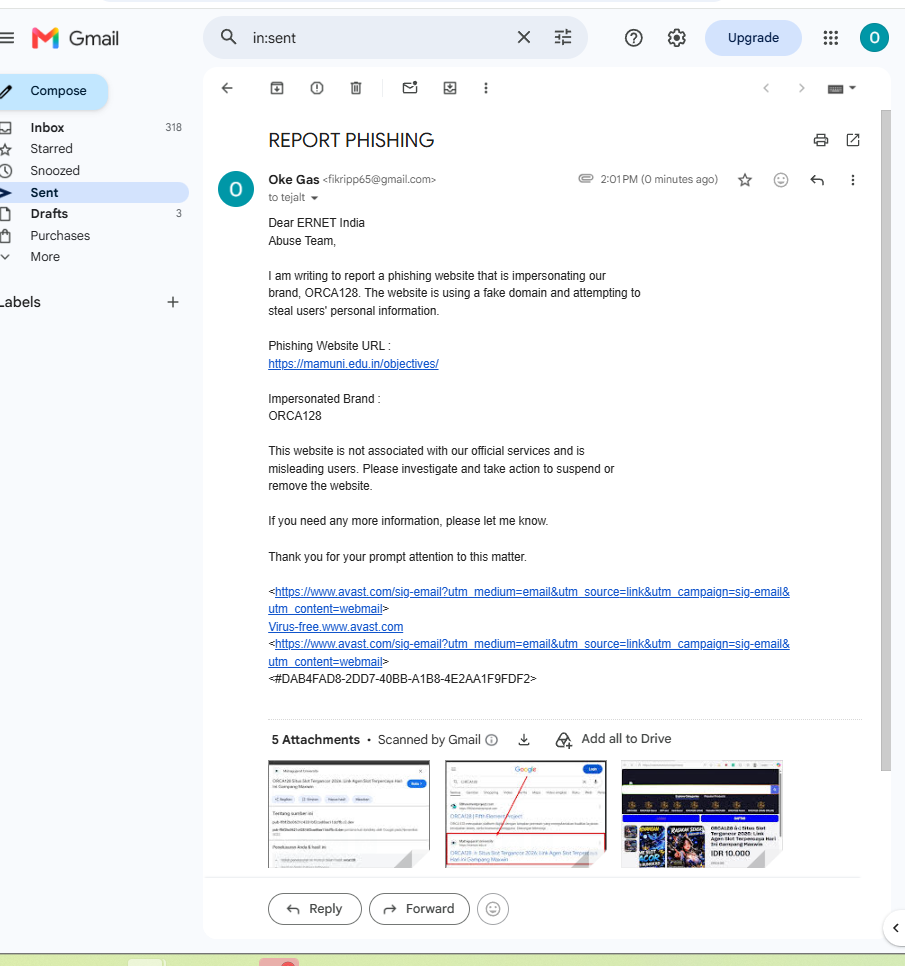
Task: Open the ORCA128 slot site attachment thumbnail
Action: (702, 814)
